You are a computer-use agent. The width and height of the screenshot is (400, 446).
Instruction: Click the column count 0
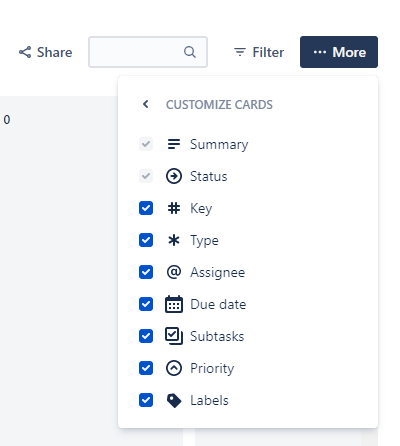pyautogui.click(x=7, y=120)
